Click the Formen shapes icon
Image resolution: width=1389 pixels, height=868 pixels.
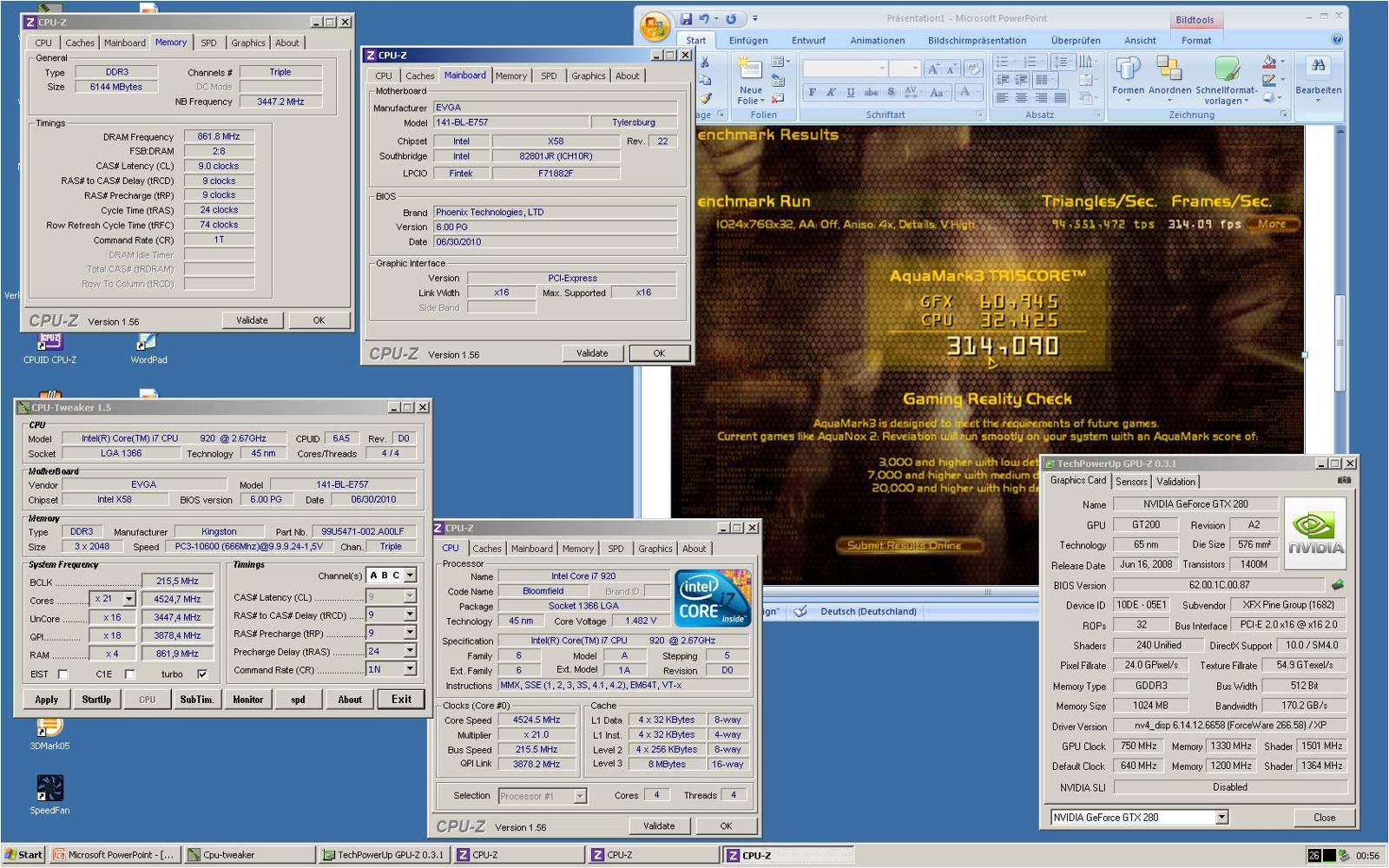(1128, 69)
